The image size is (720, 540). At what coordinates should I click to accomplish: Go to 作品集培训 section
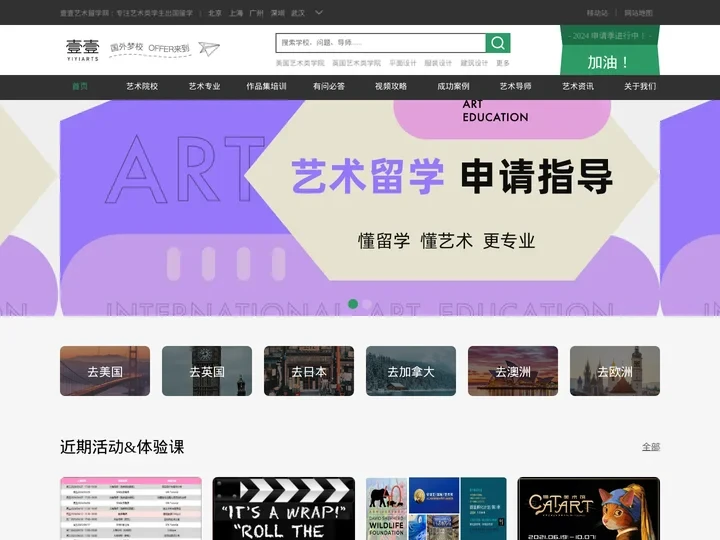click(x=266, y=86)
